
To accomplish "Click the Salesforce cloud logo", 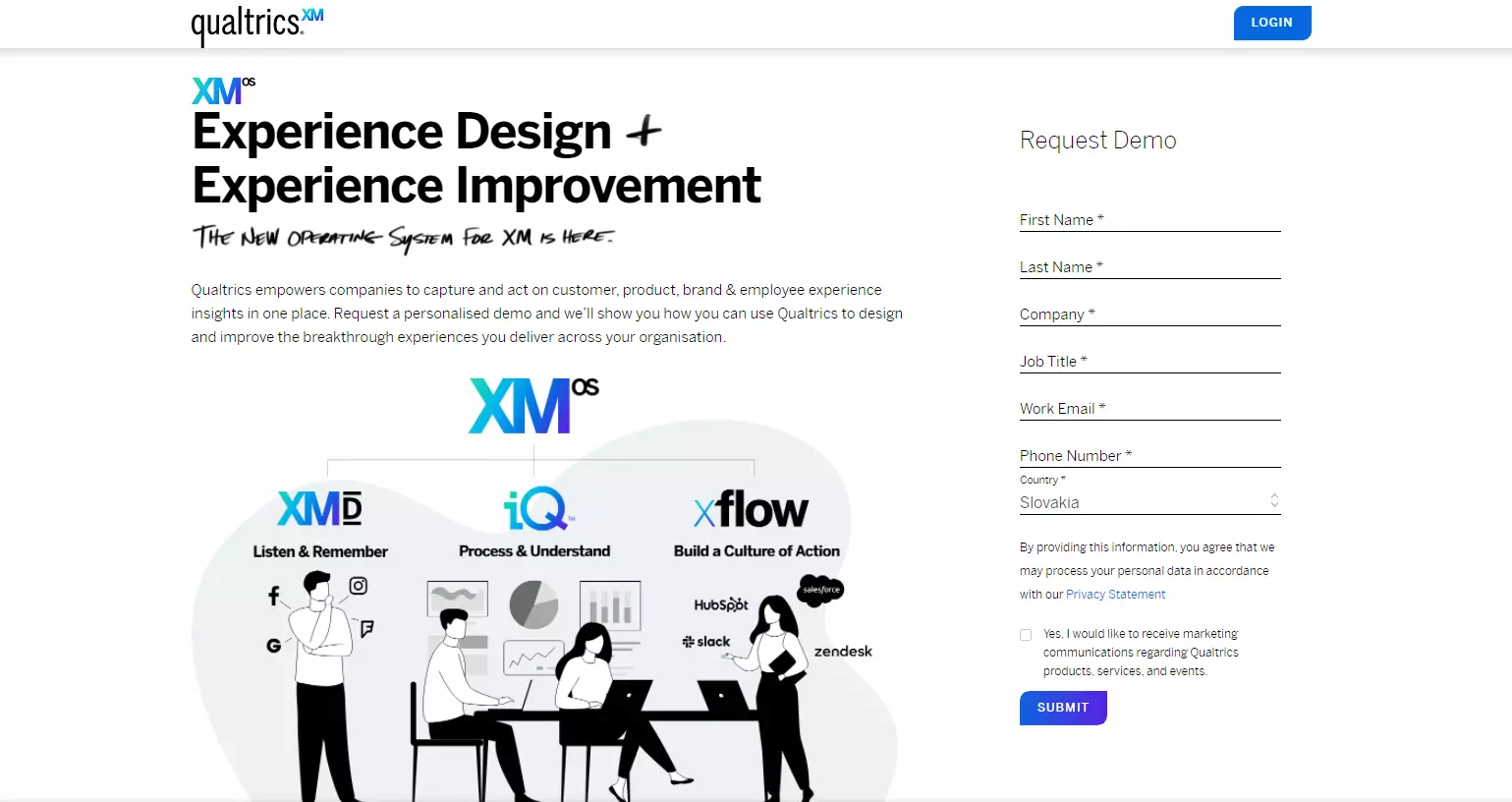I will click(x=819, y=590).
